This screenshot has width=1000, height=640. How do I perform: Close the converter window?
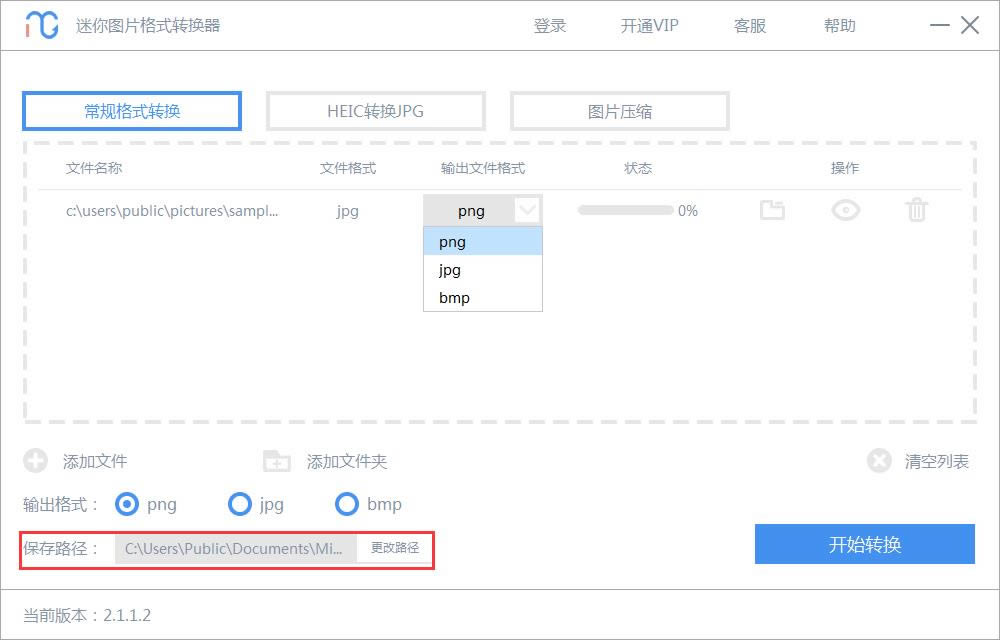coord(970,25)
